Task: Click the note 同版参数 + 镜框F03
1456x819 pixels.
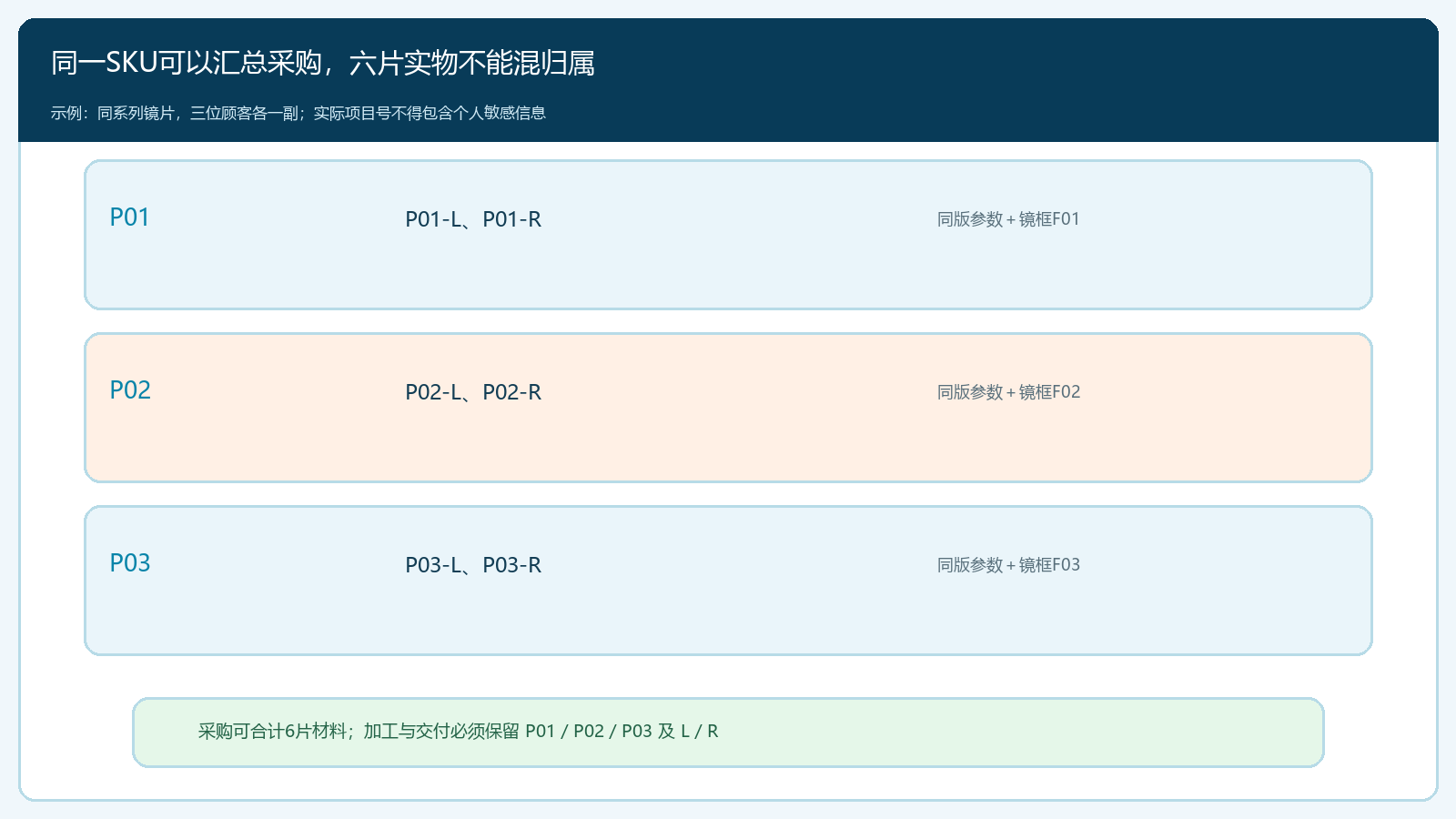Action: coord(1009,565)
